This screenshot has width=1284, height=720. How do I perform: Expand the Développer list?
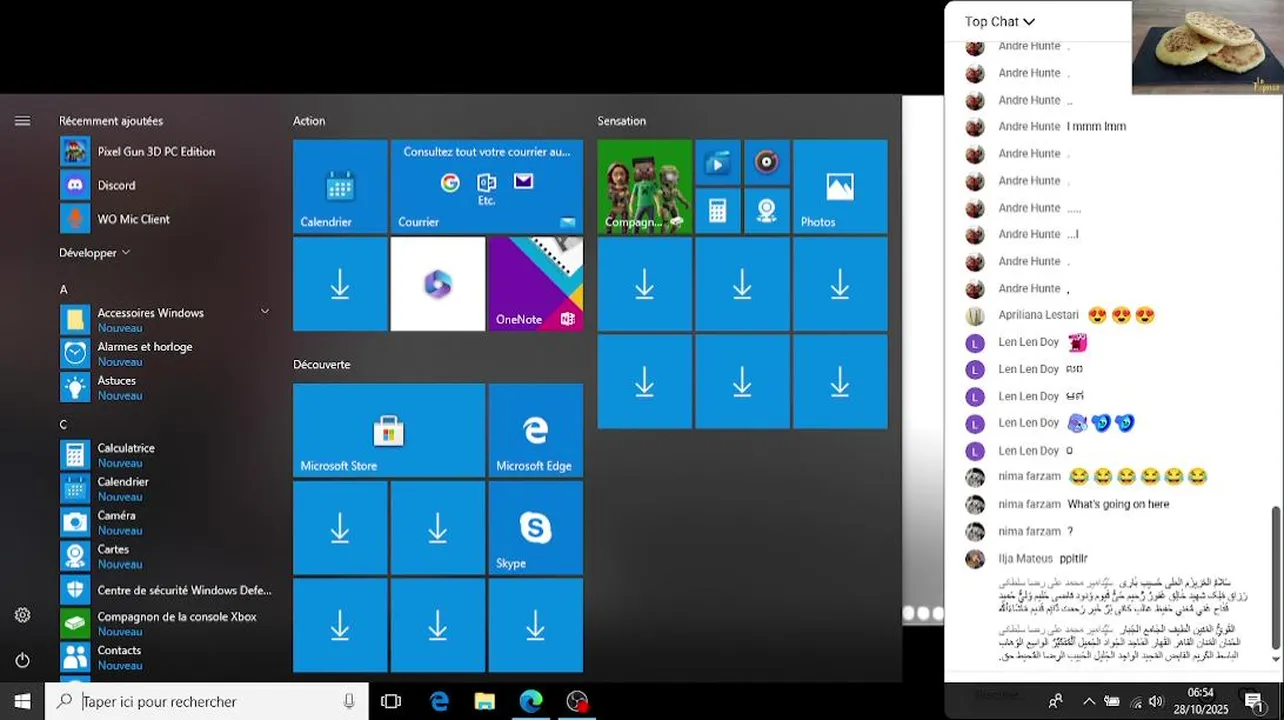click(x=95, y=253)
